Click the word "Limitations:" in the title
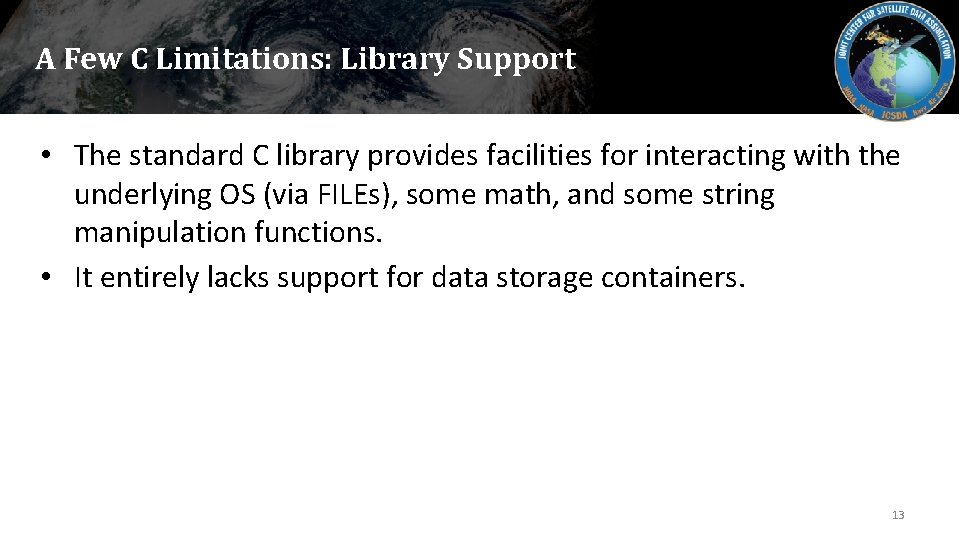Screen dimensions: 960x540 point(244,59)
